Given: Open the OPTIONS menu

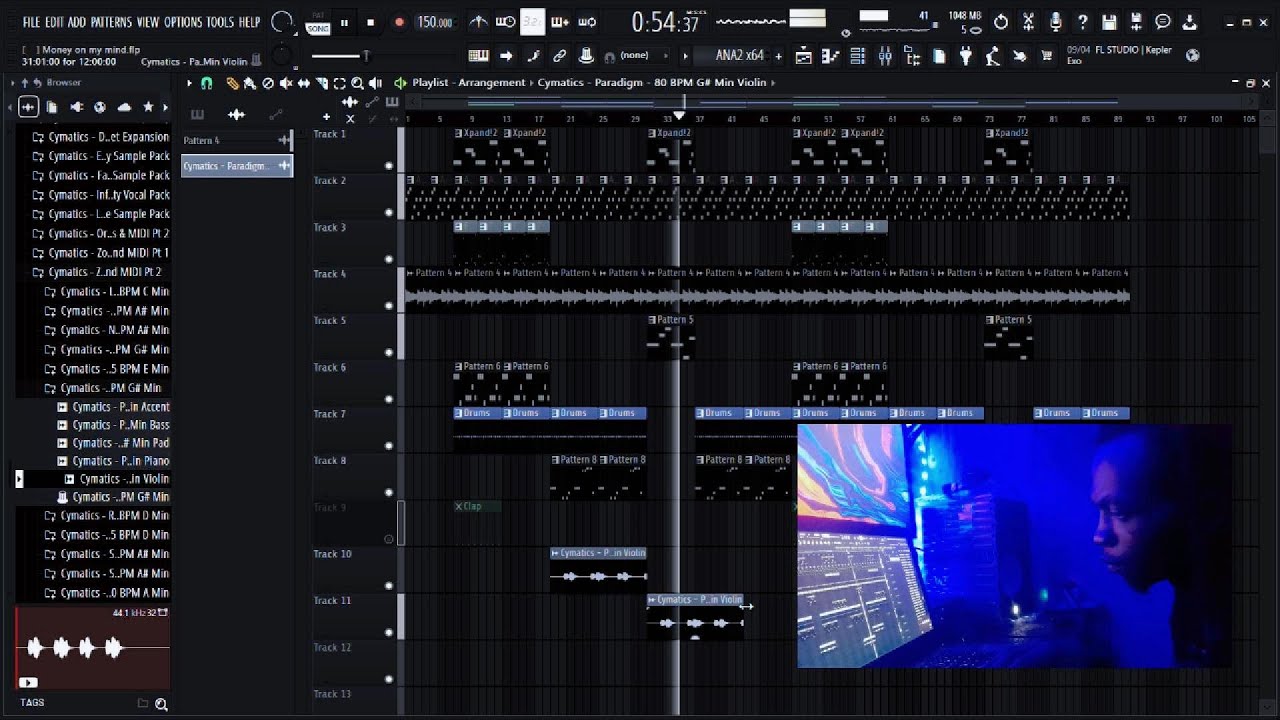Looking at the screenshot, I should 183,22.
